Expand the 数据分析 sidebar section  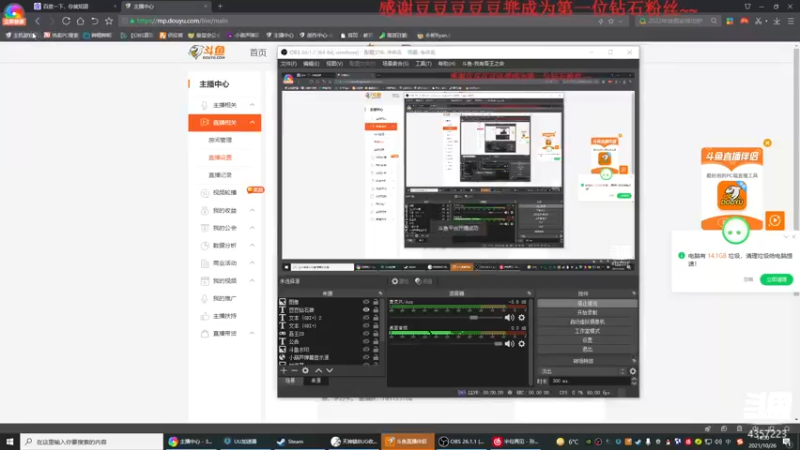252,245
